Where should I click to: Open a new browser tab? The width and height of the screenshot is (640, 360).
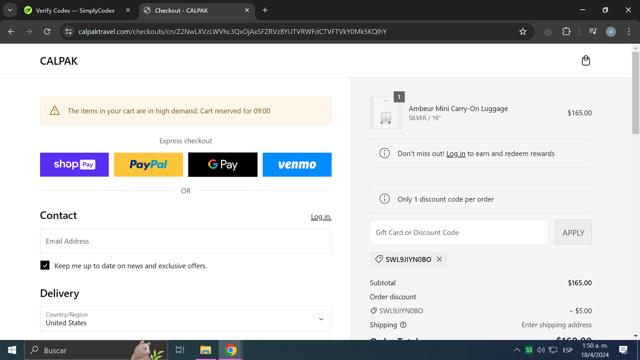(265, 10)
